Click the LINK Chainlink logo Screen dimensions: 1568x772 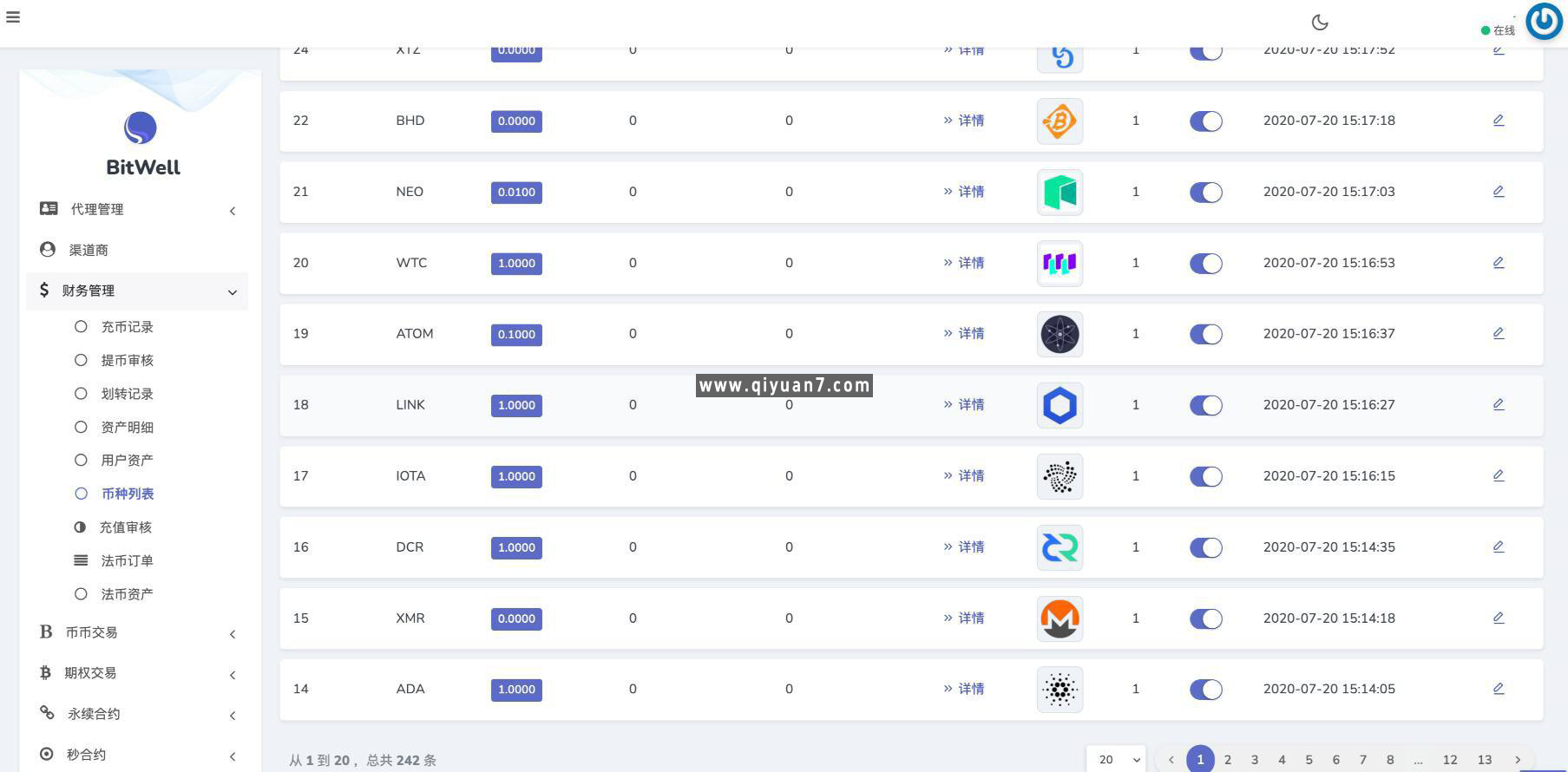point(1059,405)
